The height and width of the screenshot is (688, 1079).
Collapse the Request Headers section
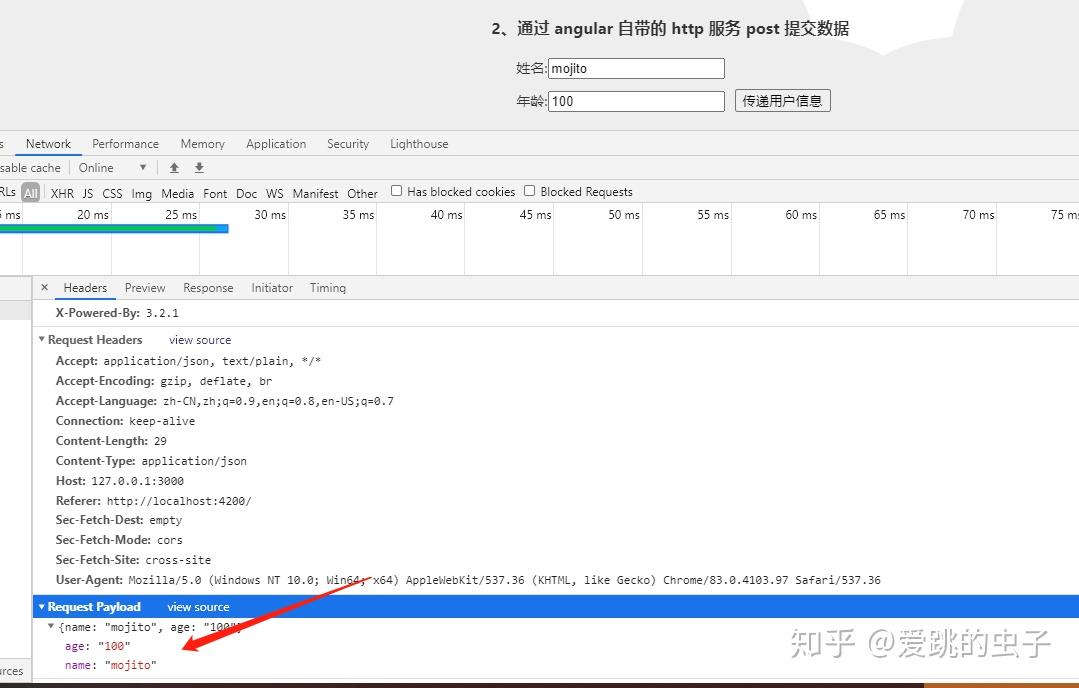coord(42,340)
